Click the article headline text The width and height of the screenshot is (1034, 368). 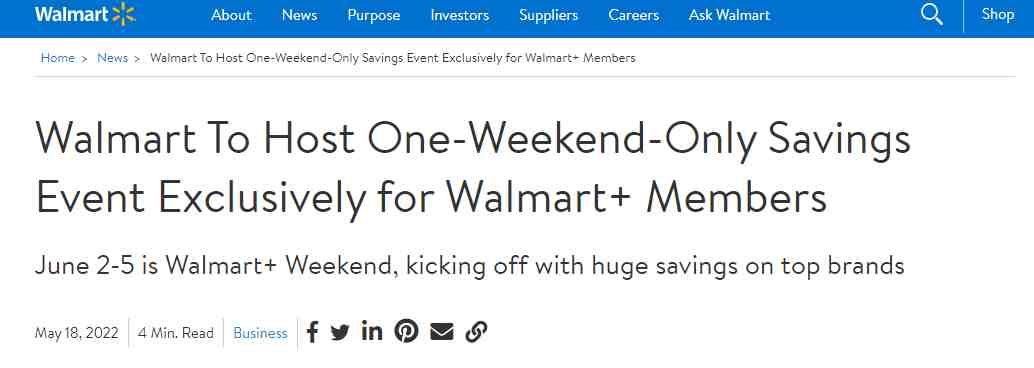pyautogui.click(x=473, y=169)
